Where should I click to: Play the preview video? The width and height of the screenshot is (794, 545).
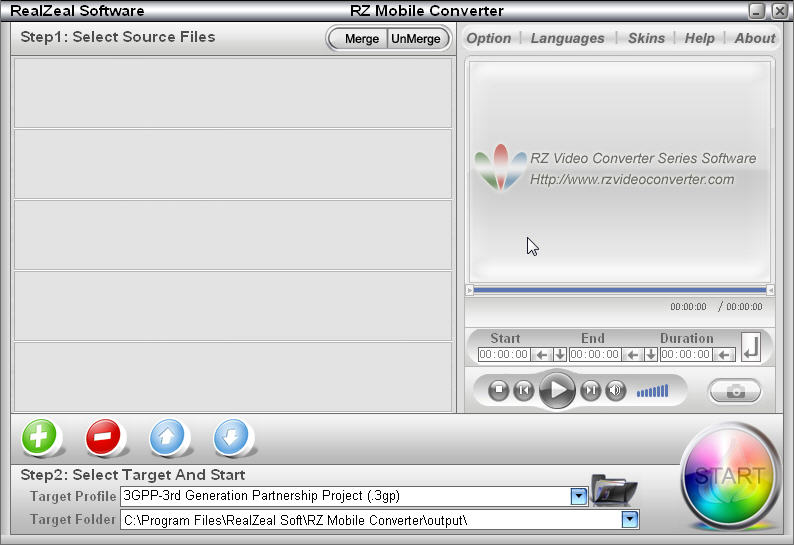[x=557, y=390]
